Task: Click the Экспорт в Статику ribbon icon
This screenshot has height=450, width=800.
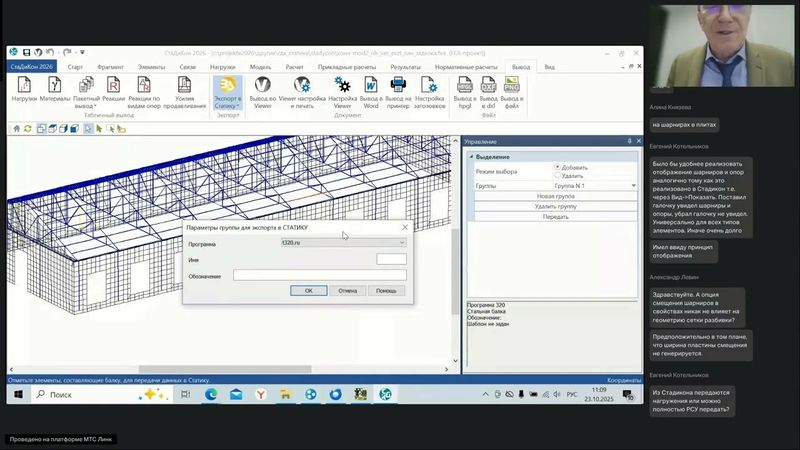Action: (227, 86)
